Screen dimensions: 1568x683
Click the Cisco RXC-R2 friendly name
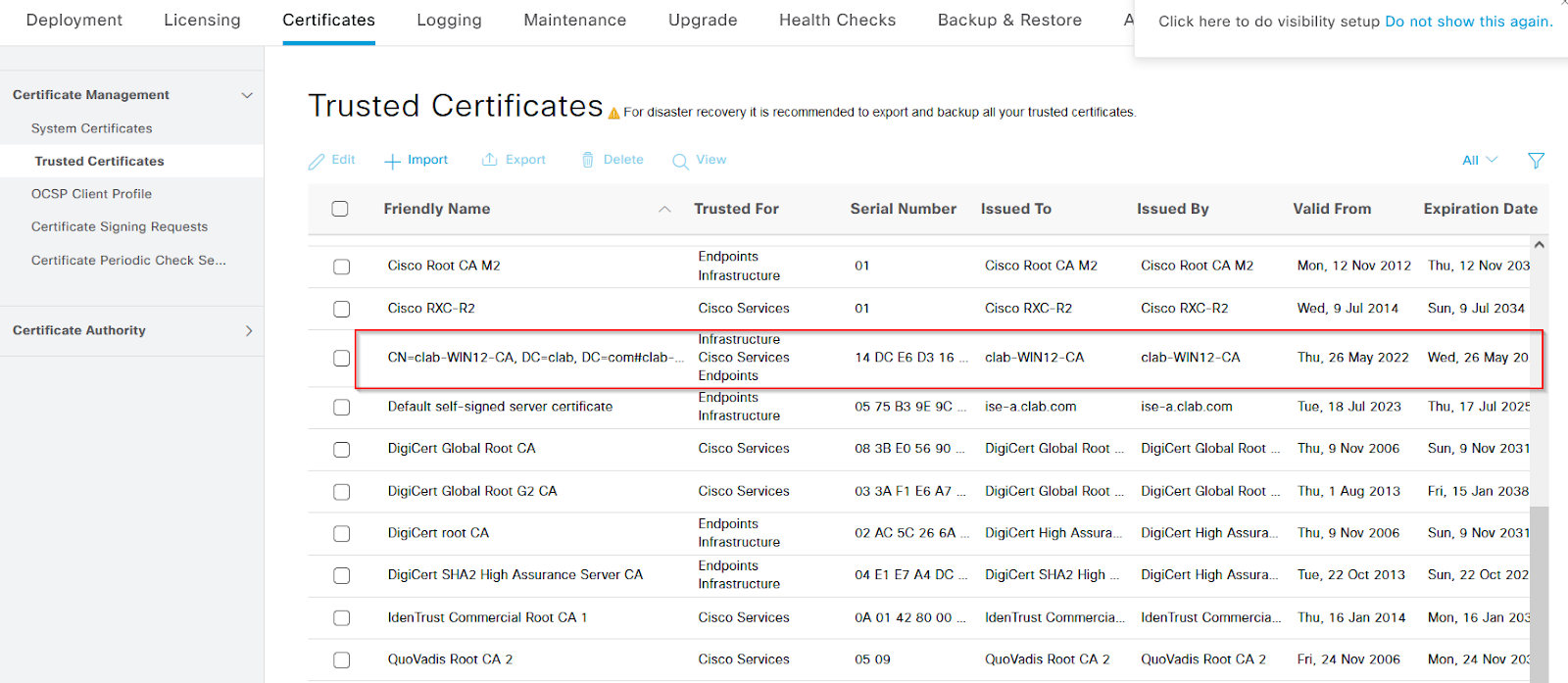pyautogui.click(x=431, y=308)
